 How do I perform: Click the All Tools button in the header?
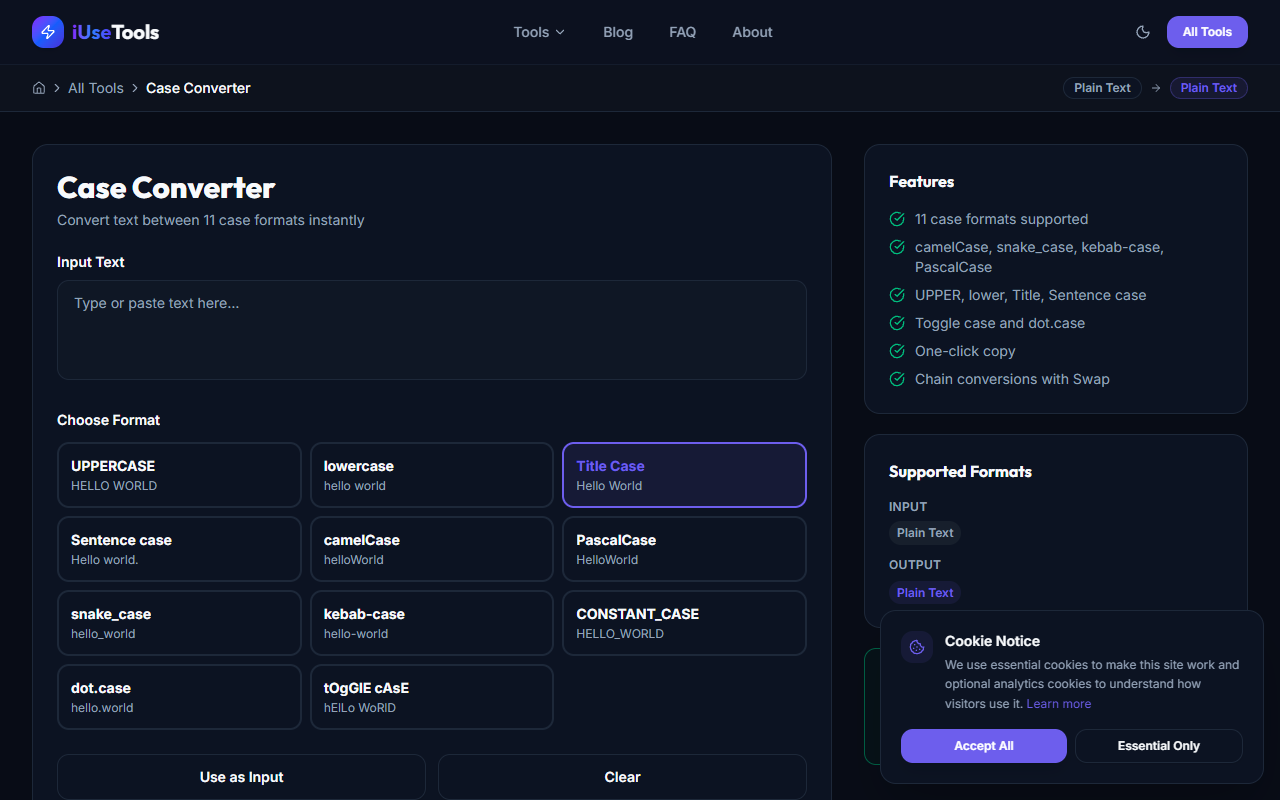coord(1206,31)
